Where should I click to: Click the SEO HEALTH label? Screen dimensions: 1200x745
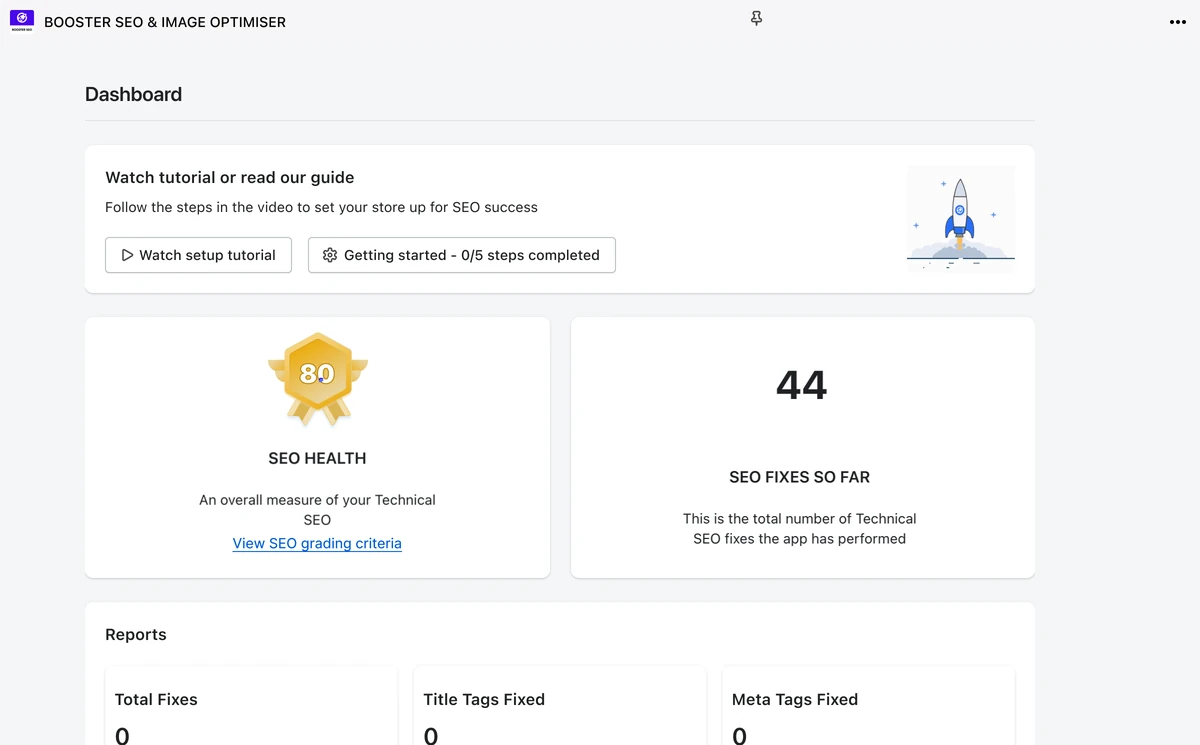(317, 458)
